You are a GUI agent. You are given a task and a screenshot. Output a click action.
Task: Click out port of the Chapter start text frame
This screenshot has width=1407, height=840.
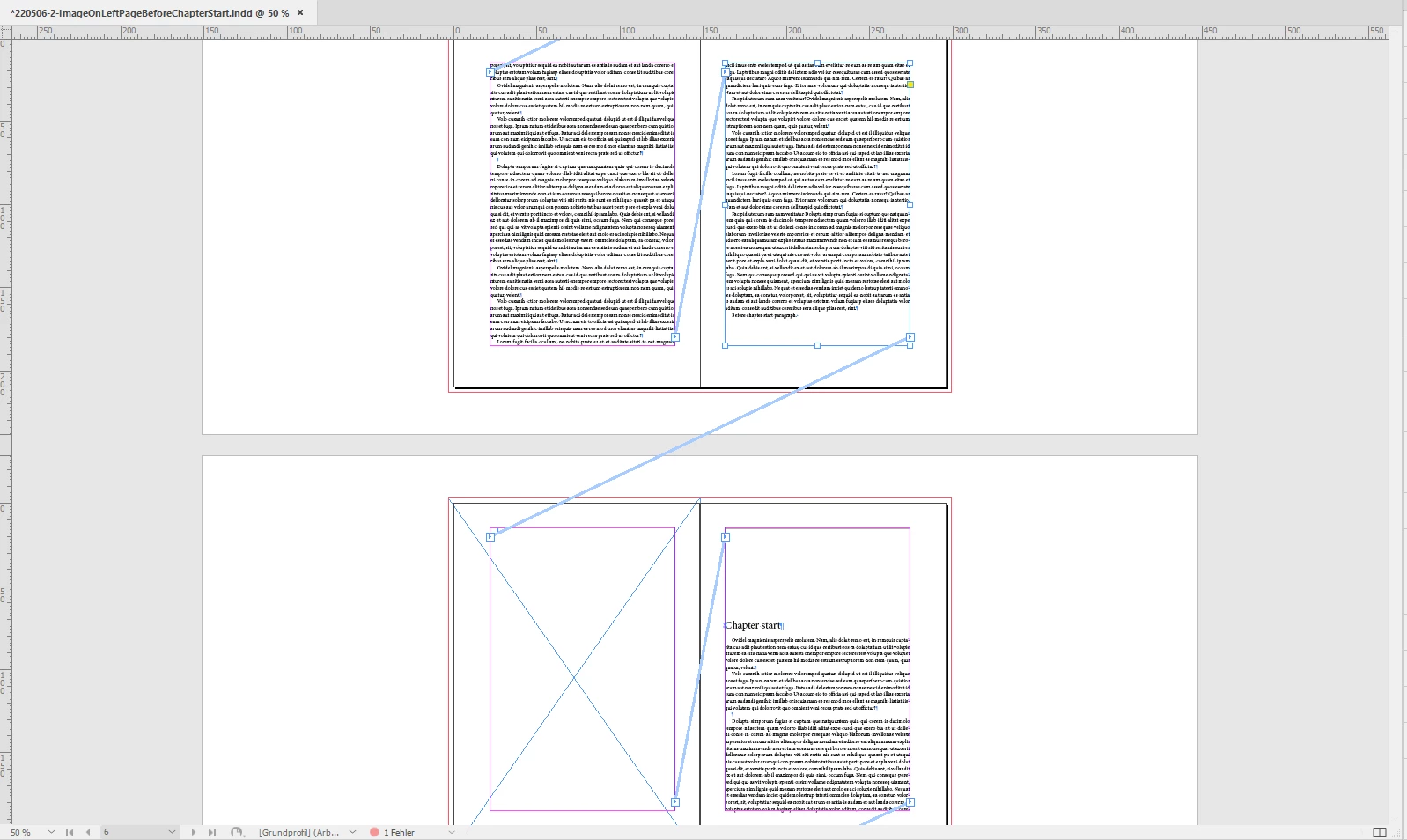pyautogui.click(x=910, y=802)
